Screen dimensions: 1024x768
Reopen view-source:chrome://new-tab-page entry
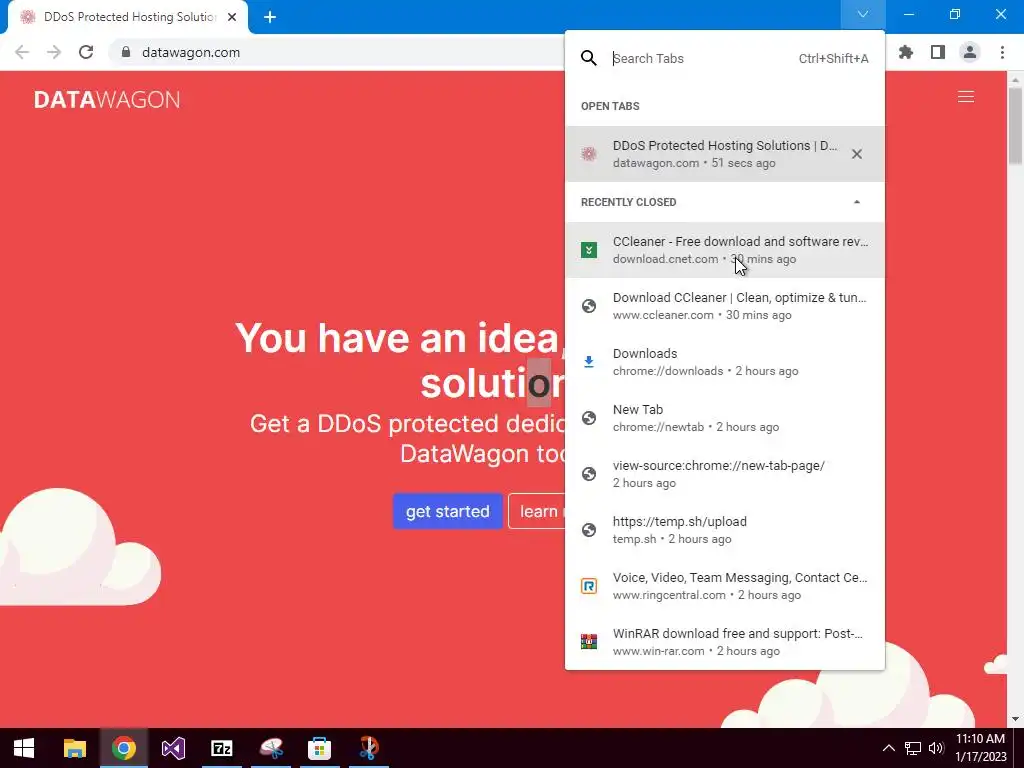click(x=724, y=474)
